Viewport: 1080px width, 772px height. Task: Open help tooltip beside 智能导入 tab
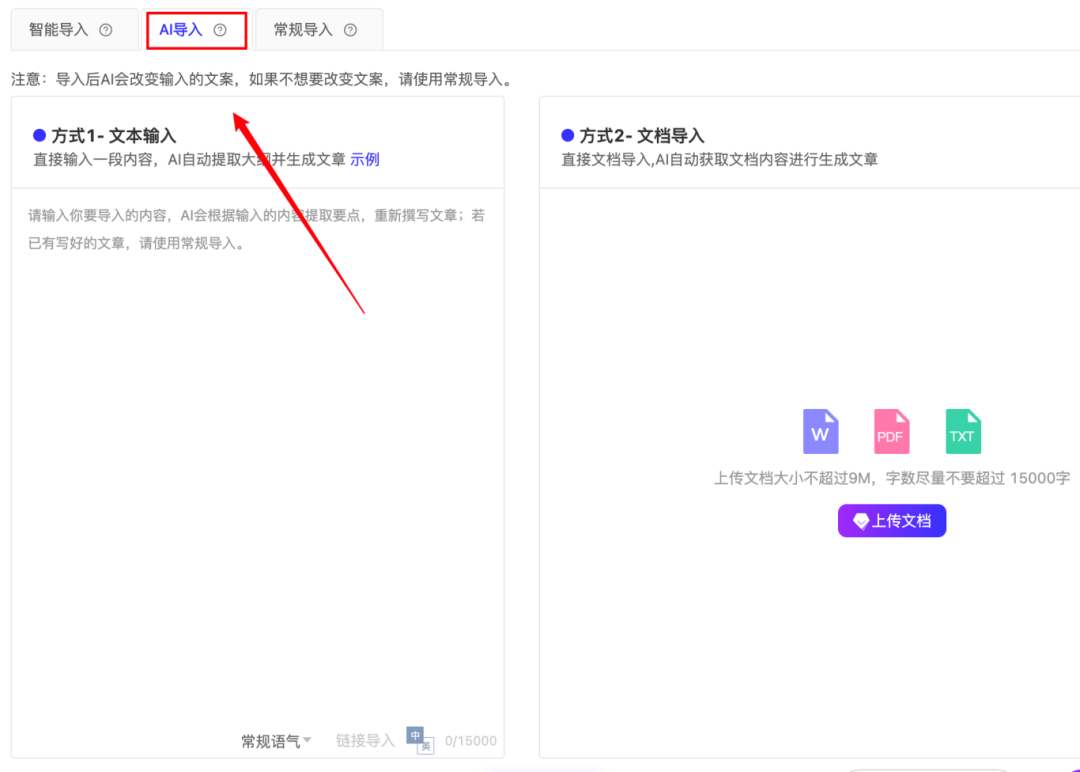[x=106, y=29]
